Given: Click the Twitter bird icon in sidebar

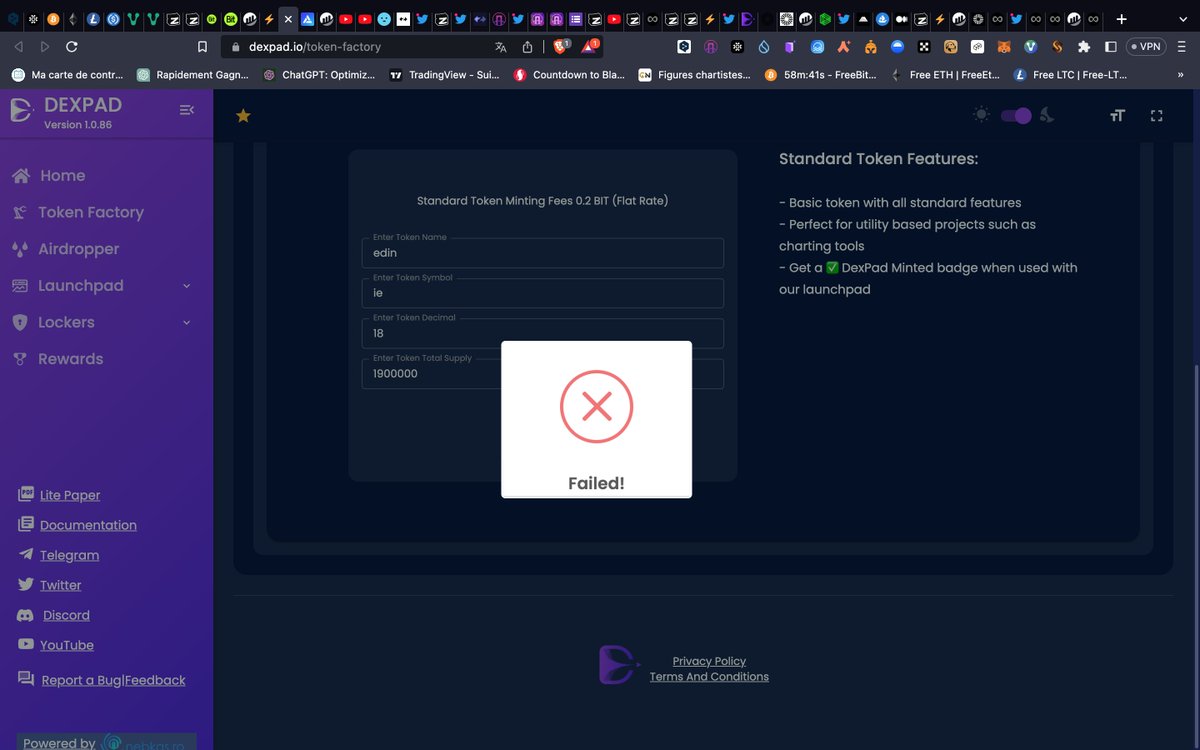Looking at the screenshot, I should click(x=25, y=584).
